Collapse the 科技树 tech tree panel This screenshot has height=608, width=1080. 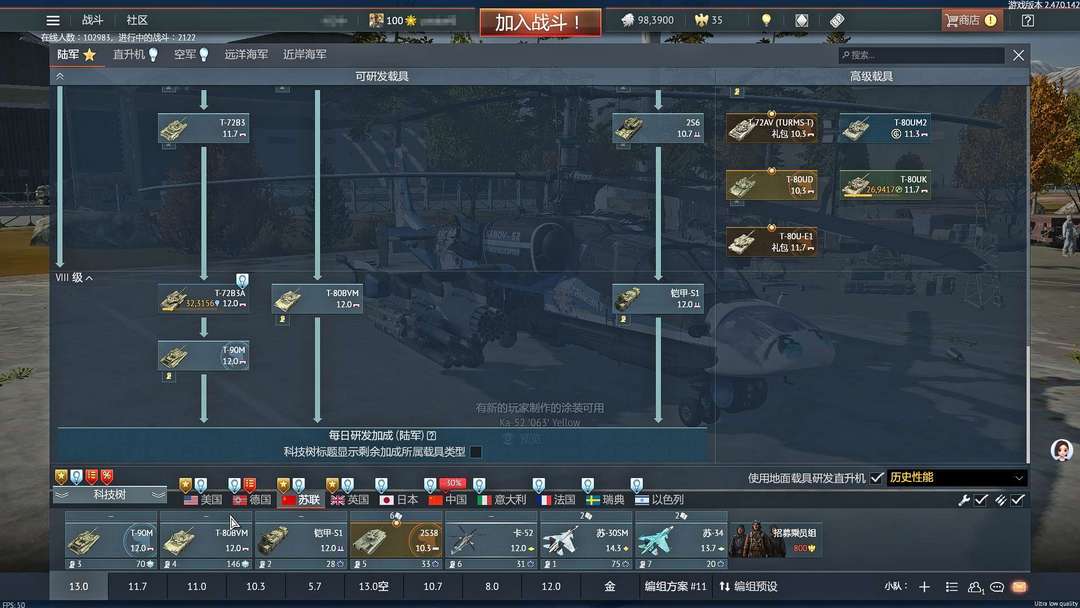tap(110, 494)
